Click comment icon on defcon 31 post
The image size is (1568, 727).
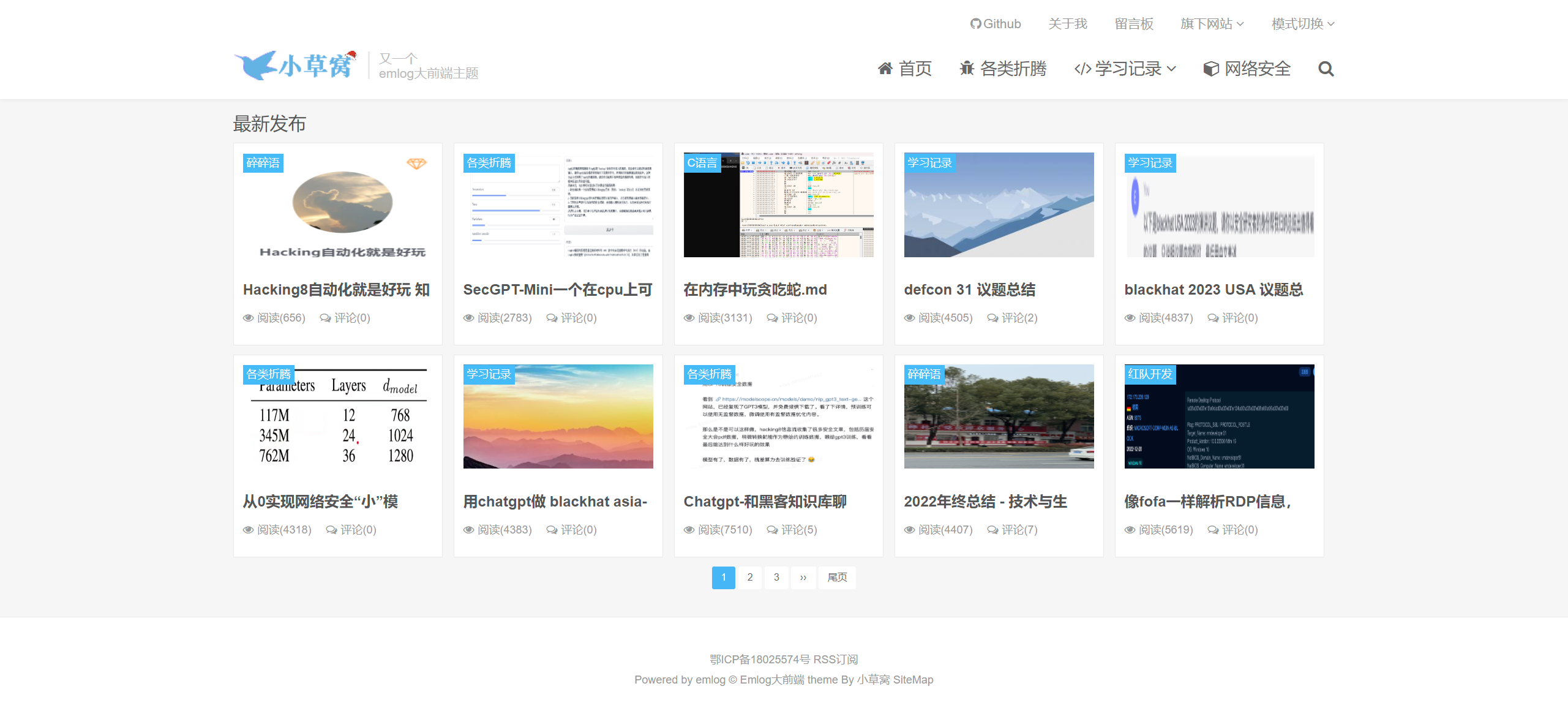992,318
